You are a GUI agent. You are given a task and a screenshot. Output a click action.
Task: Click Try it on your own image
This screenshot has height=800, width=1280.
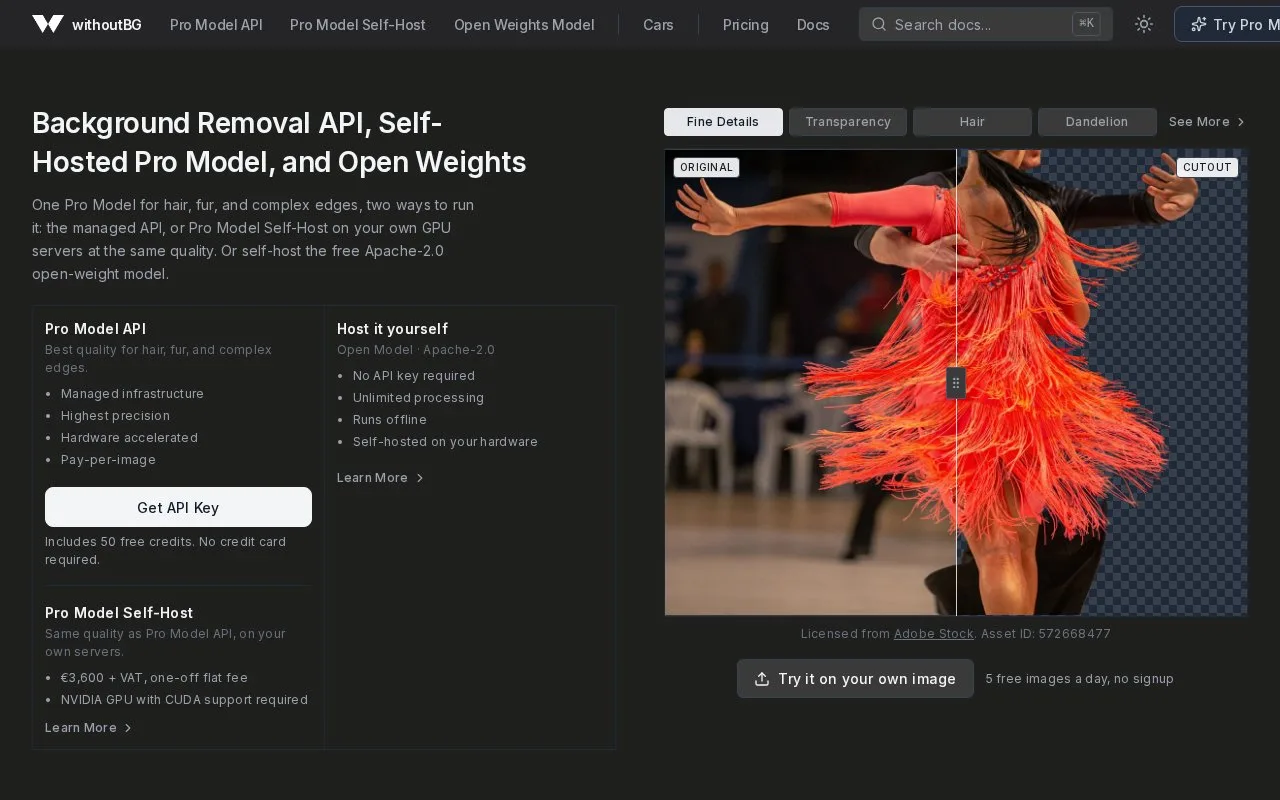(x=855, y=679)
